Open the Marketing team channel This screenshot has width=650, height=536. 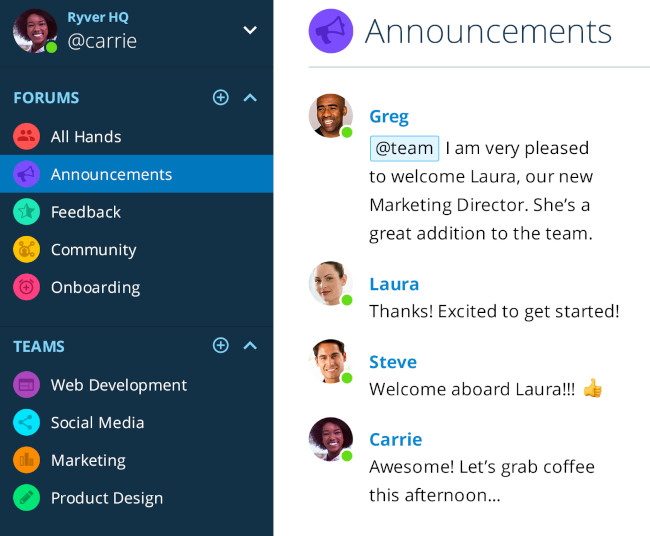click(88, 461)
